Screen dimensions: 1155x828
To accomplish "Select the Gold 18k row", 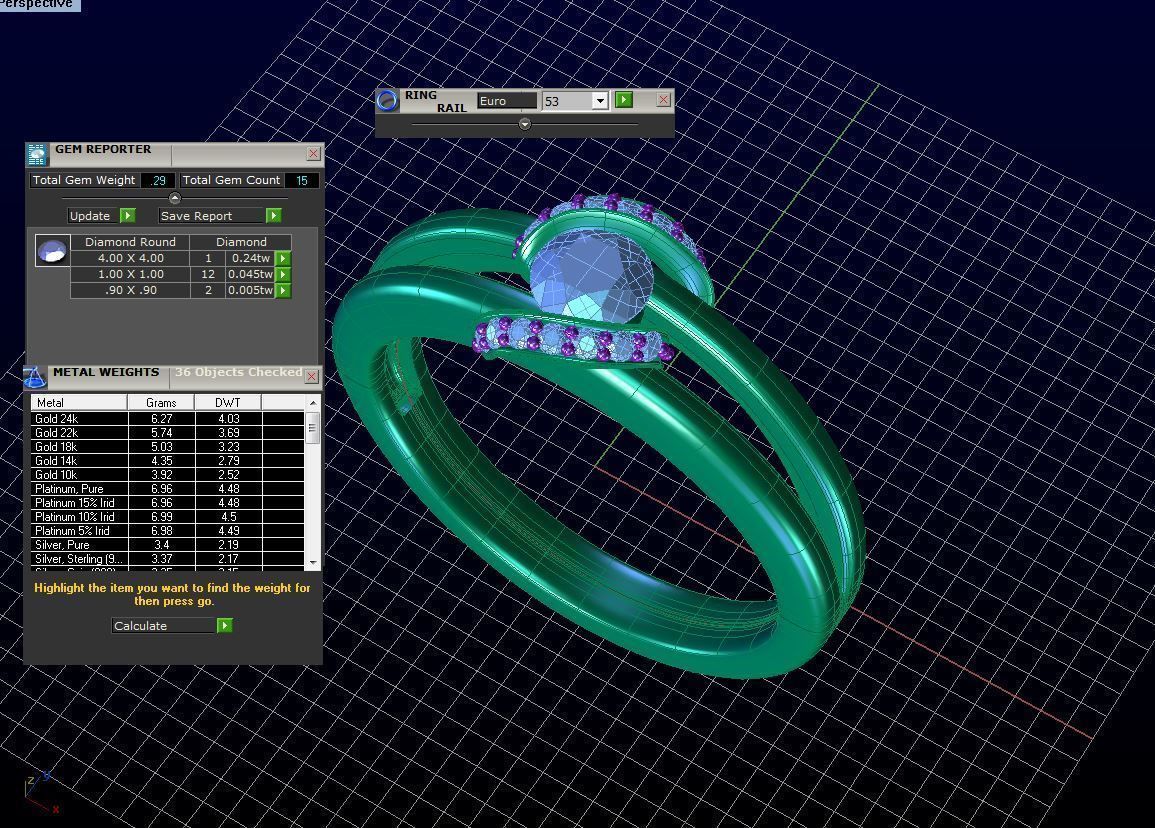I will [x=168, y=446].
